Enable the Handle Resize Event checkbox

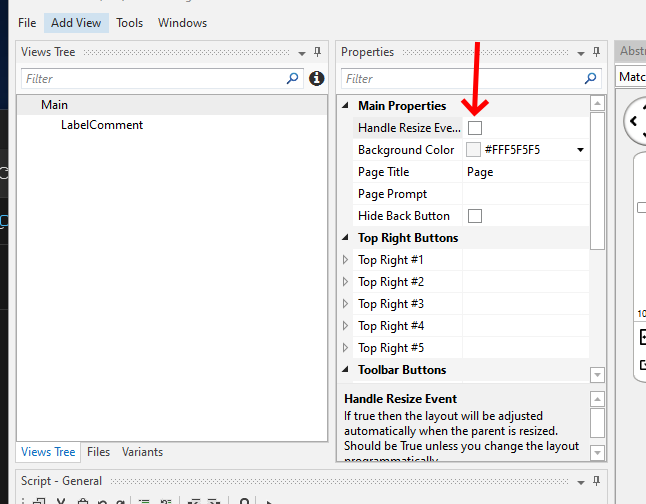click(x=475, y=128)
